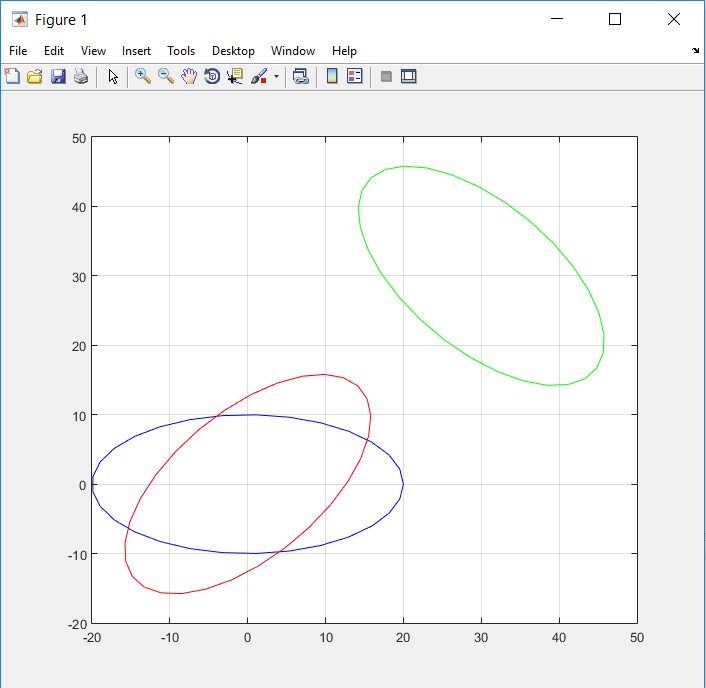The image size is (706, 688).
Task: Click the Show Plot Tools and dock icon
Action: (x=408, y=76)
